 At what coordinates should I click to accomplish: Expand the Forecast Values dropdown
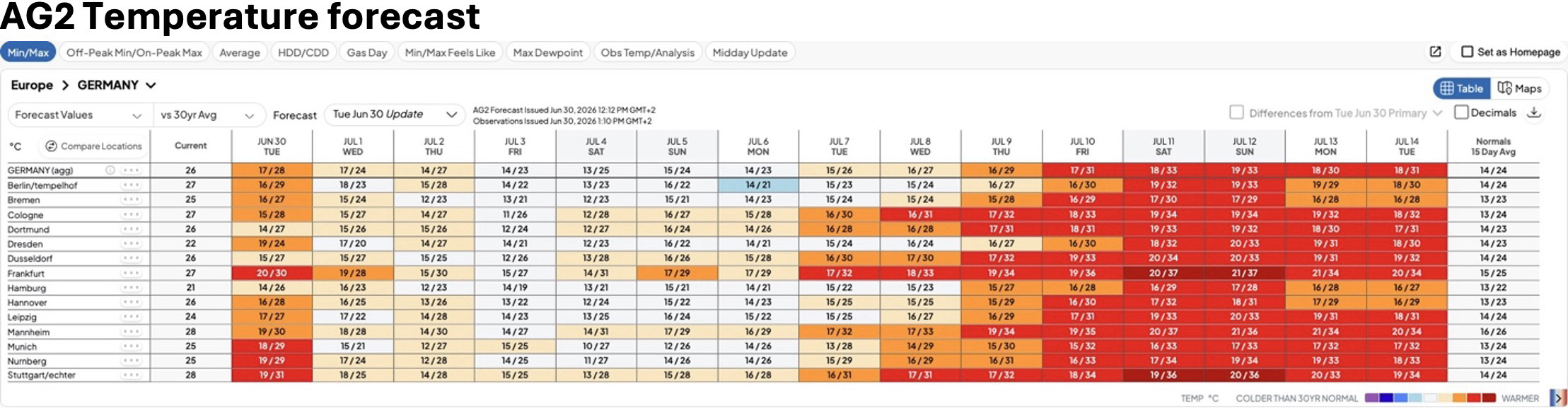click(80, 115)
